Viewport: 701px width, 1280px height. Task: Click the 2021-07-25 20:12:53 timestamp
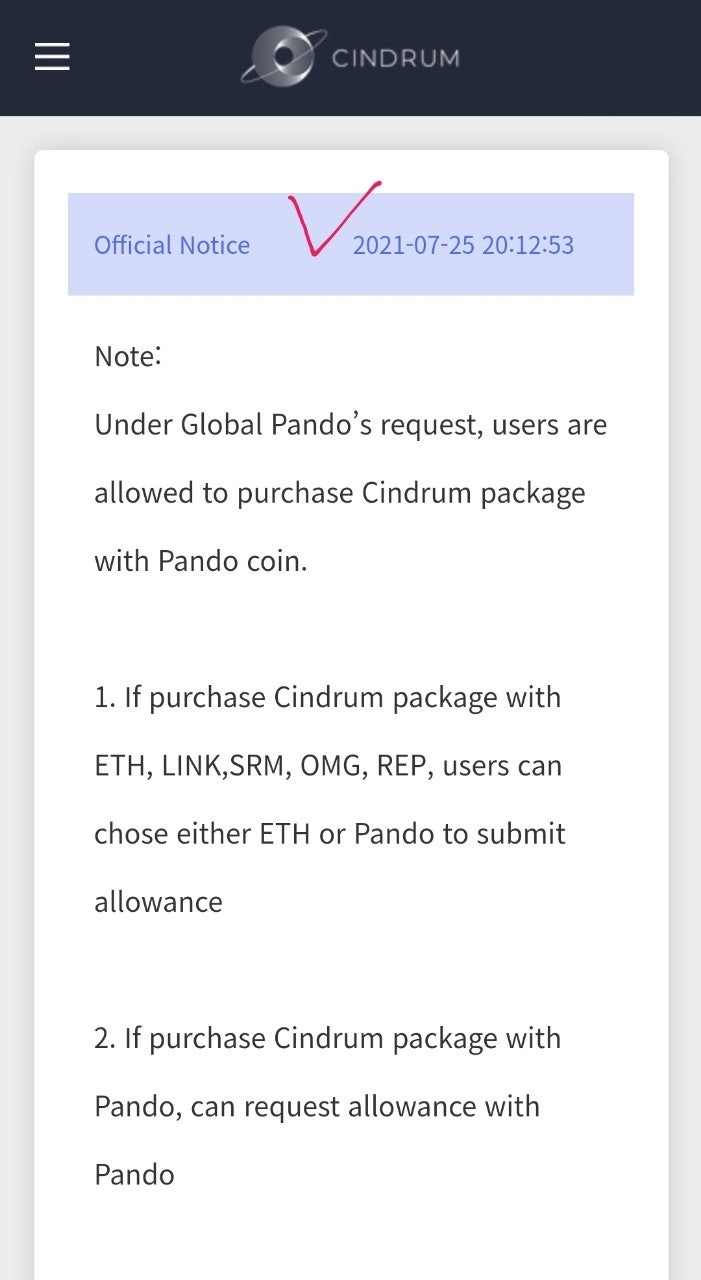tap(463, 245)
